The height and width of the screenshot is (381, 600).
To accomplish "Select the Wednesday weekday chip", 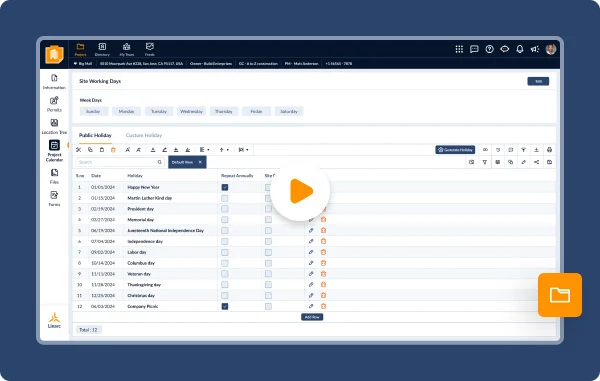I will coord(191,111).
